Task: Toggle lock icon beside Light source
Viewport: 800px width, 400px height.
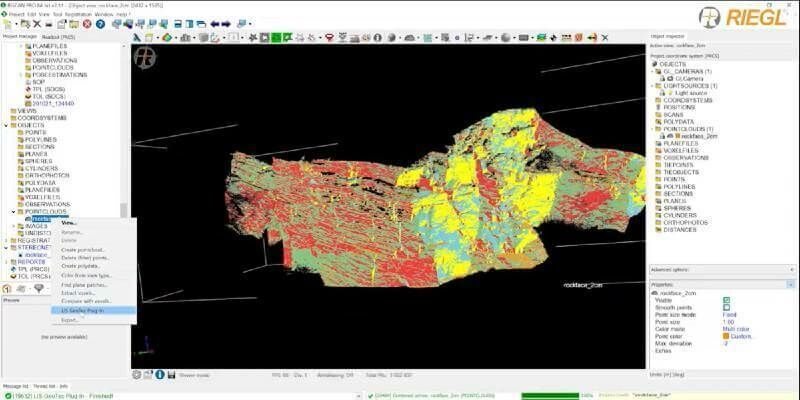Action: click(663, 93)
